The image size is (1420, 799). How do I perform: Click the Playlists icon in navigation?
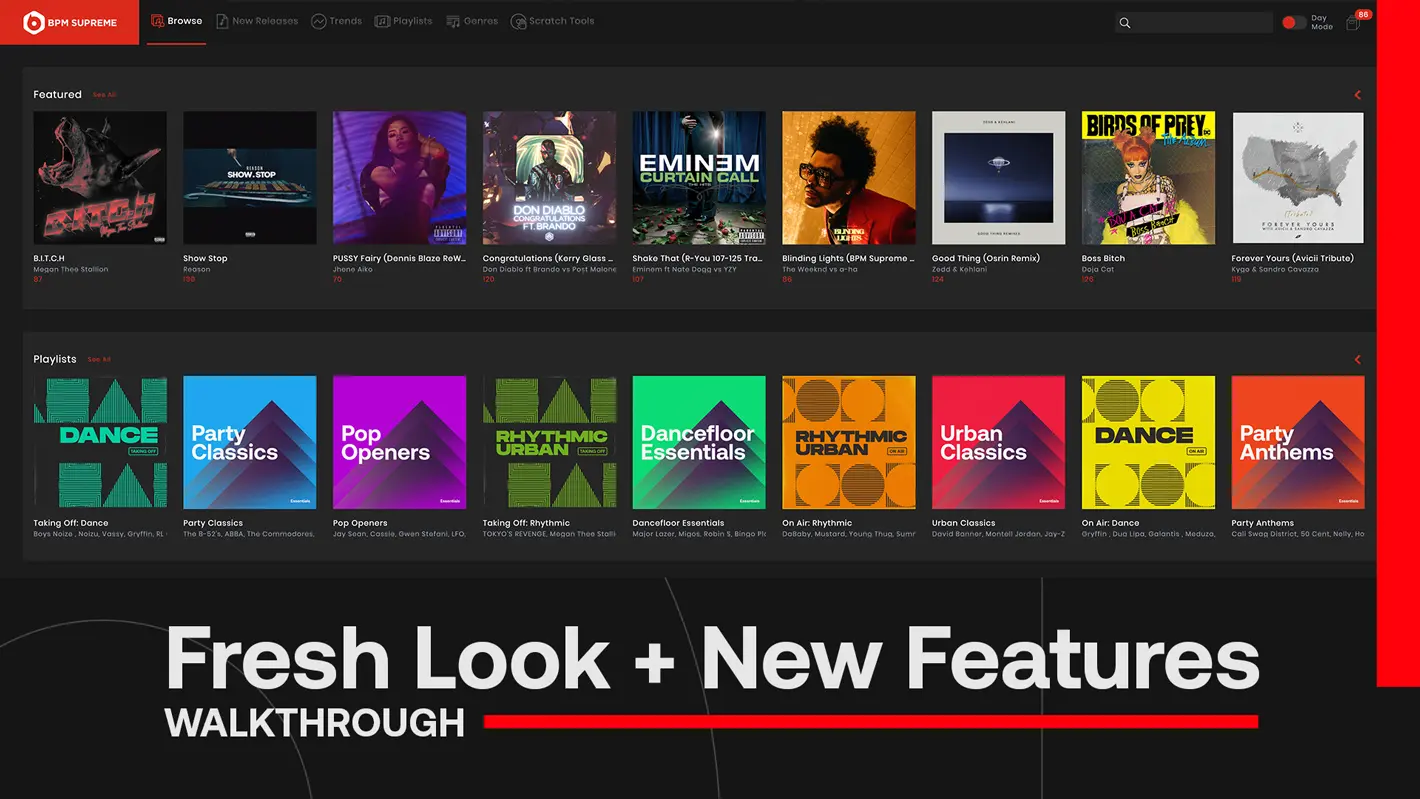coord(382,21)
